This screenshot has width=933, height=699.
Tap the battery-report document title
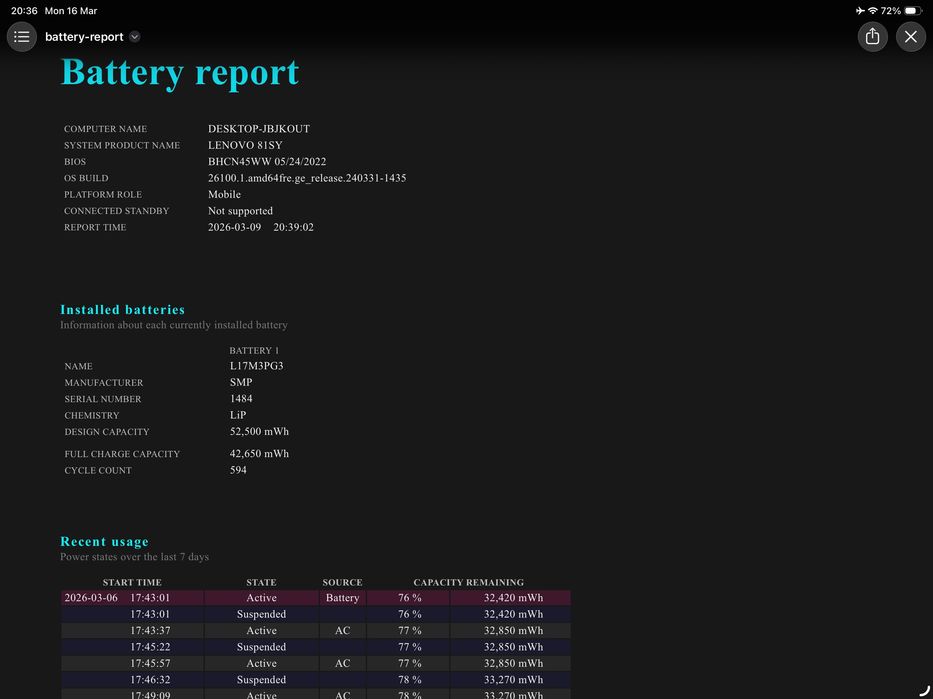click(84, 37)
